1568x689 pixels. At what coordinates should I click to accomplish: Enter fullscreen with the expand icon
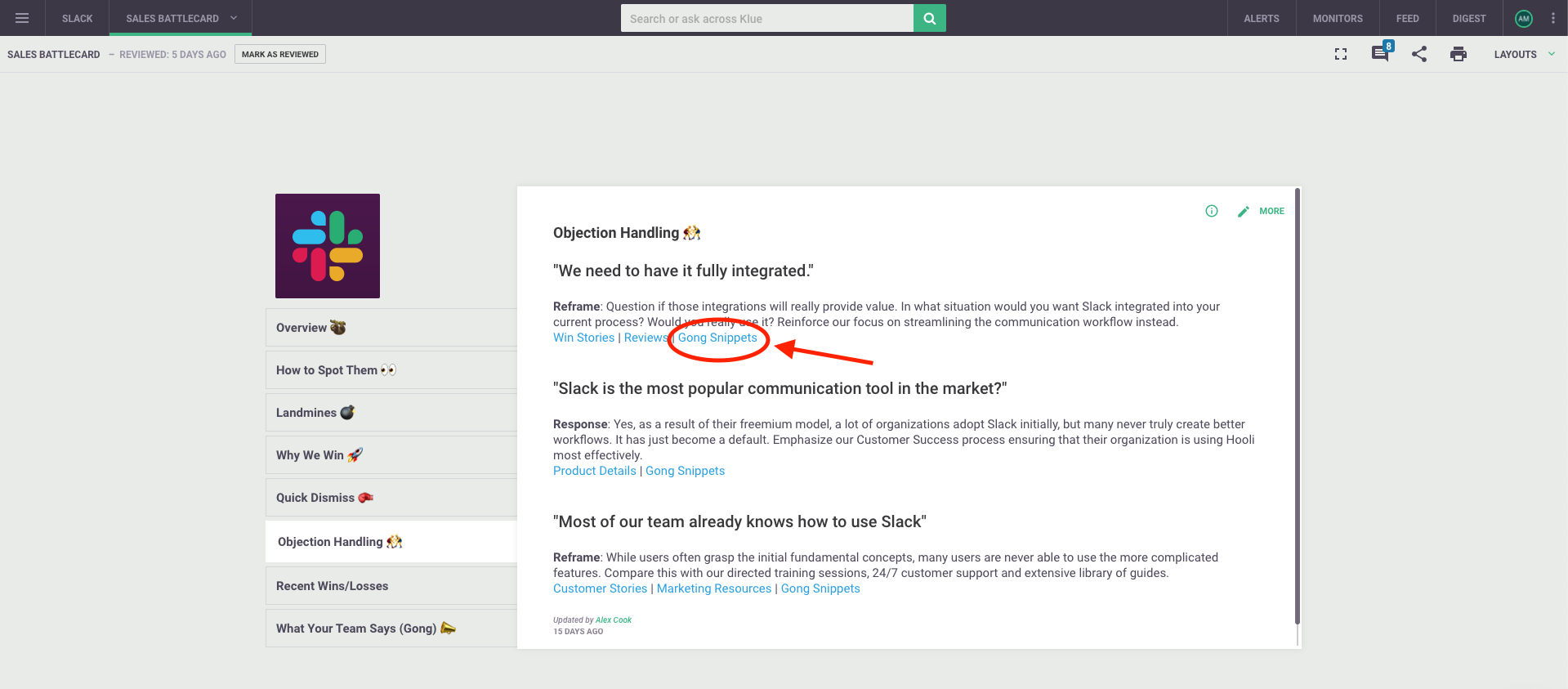pos(1341,54)
